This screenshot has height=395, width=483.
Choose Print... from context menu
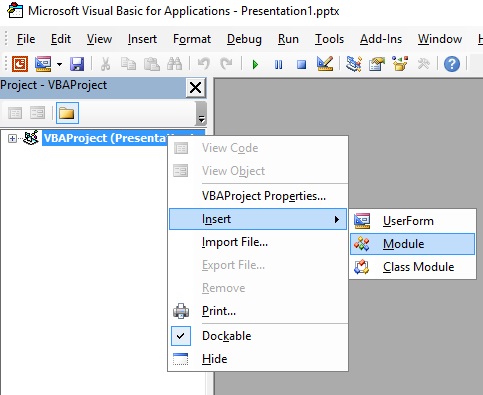[x=258, y=311]
